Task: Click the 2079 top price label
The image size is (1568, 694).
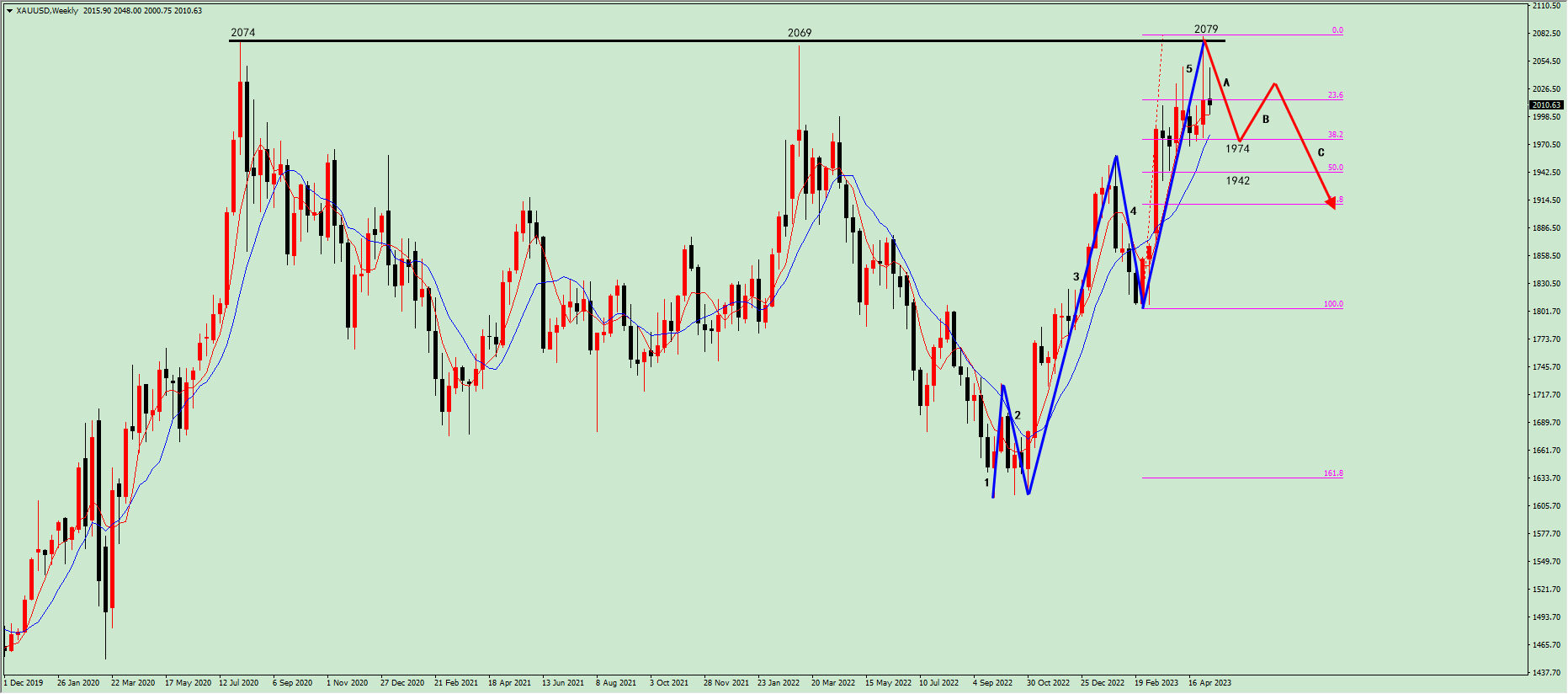Action: pyautogui.click(x=1205, y=29)
